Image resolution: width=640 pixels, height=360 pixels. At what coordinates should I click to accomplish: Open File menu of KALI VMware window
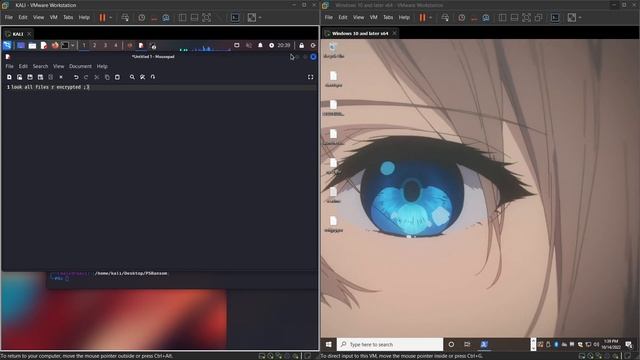click(x=9, y=18)
